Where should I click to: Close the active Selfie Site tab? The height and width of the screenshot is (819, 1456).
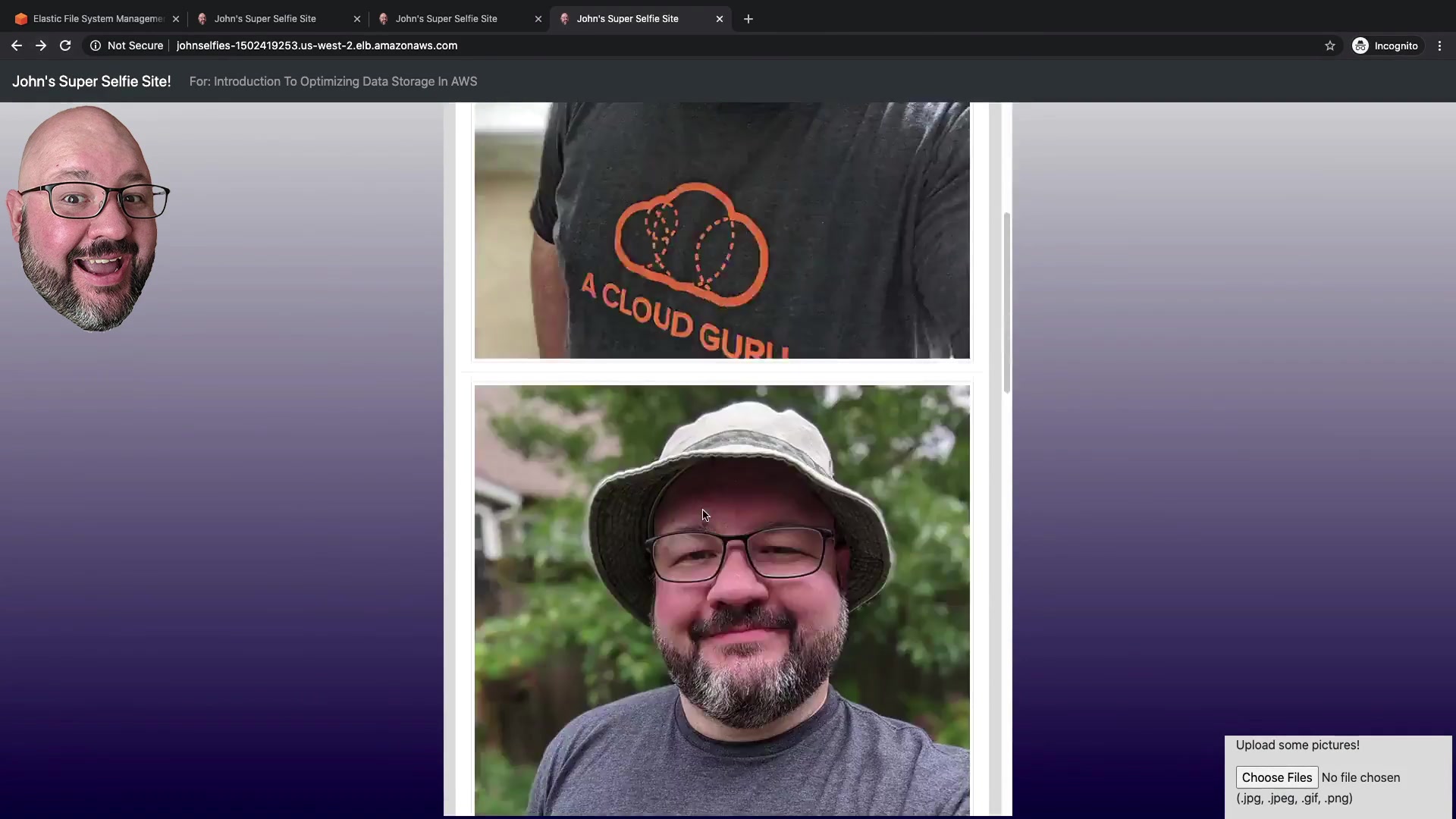point(719,19)
